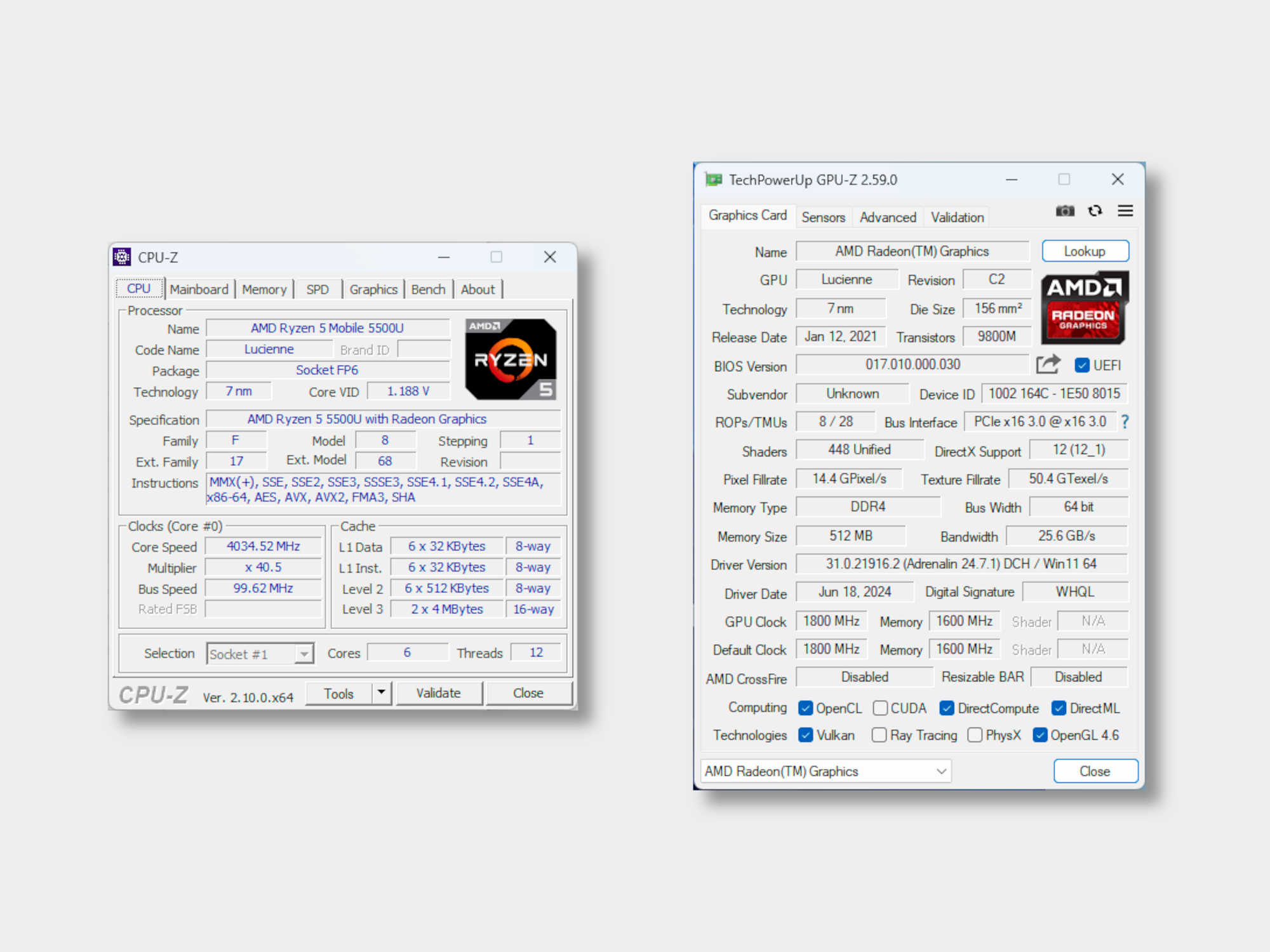Select the Graphics Card tab in GPU-Z
Image resolution: width=1270 pixels, height=952 pixels.
click(747, 215)
